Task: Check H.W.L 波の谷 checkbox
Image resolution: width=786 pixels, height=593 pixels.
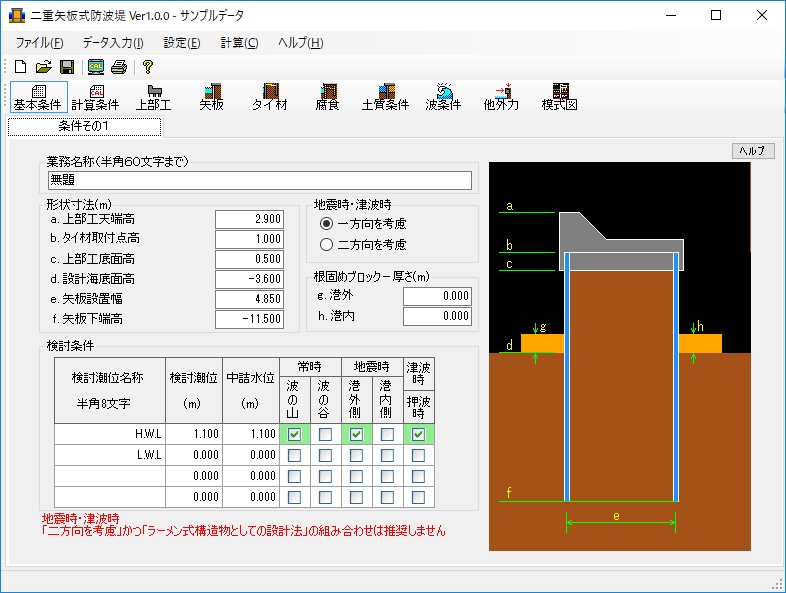Action: [325, 434]
